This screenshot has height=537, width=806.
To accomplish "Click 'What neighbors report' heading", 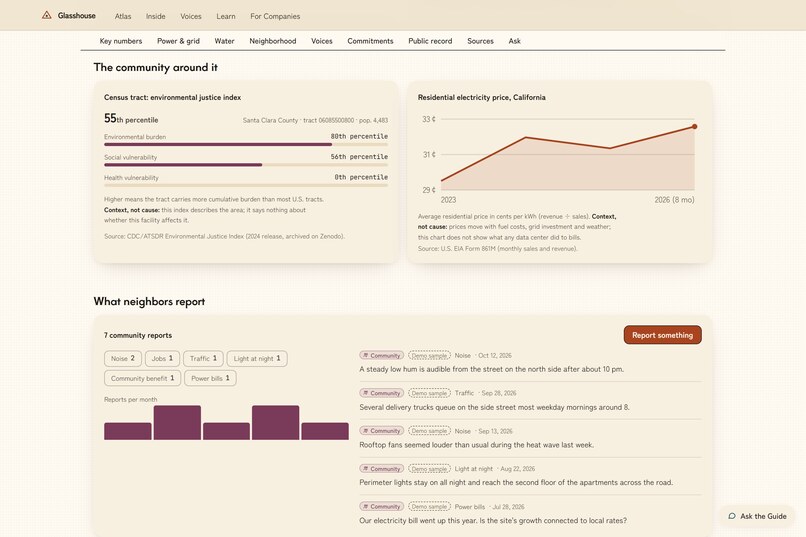I will [x=149, y=302].
